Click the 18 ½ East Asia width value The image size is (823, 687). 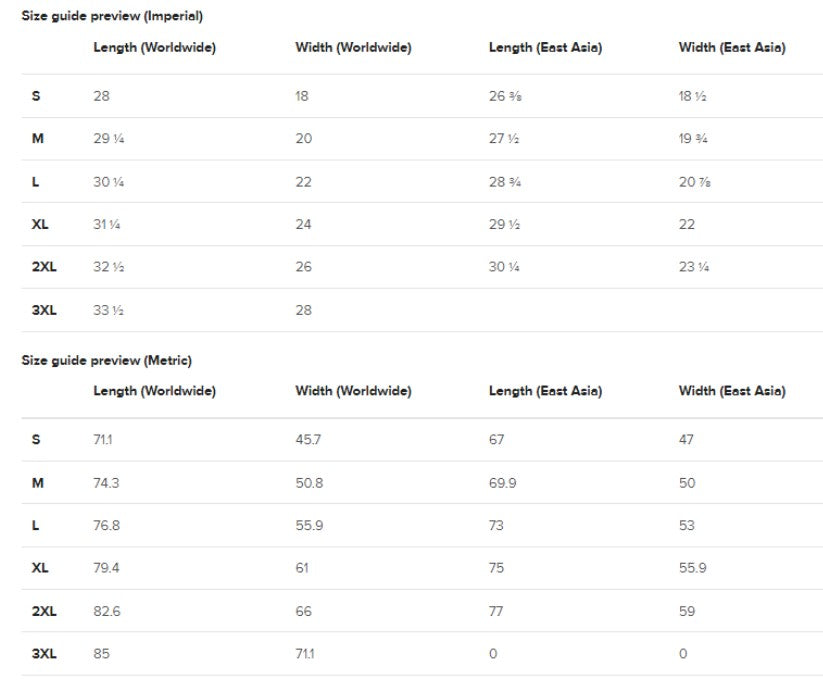(693, 96)
